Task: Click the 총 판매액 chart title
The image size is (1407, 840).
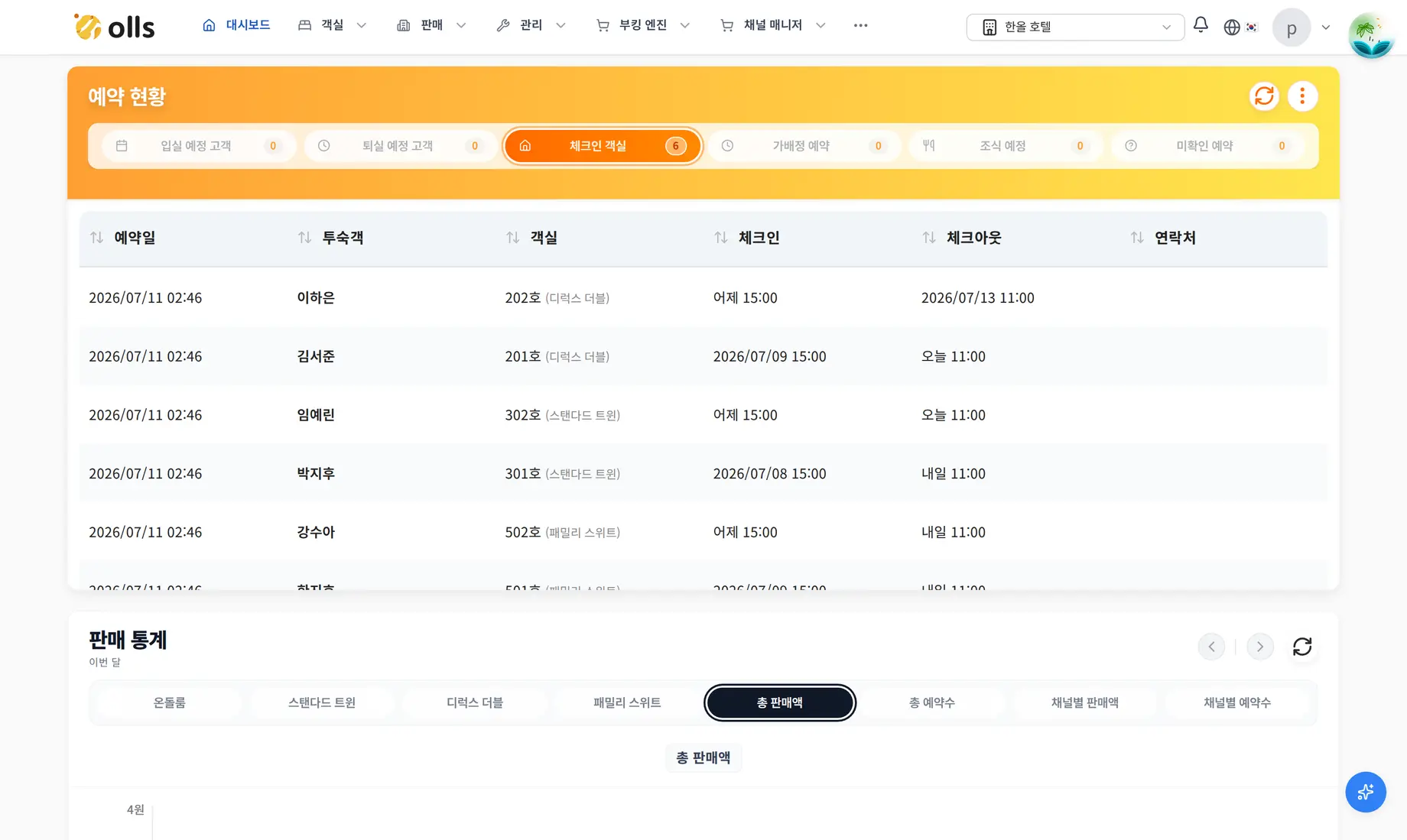Action: click(703, 757)
